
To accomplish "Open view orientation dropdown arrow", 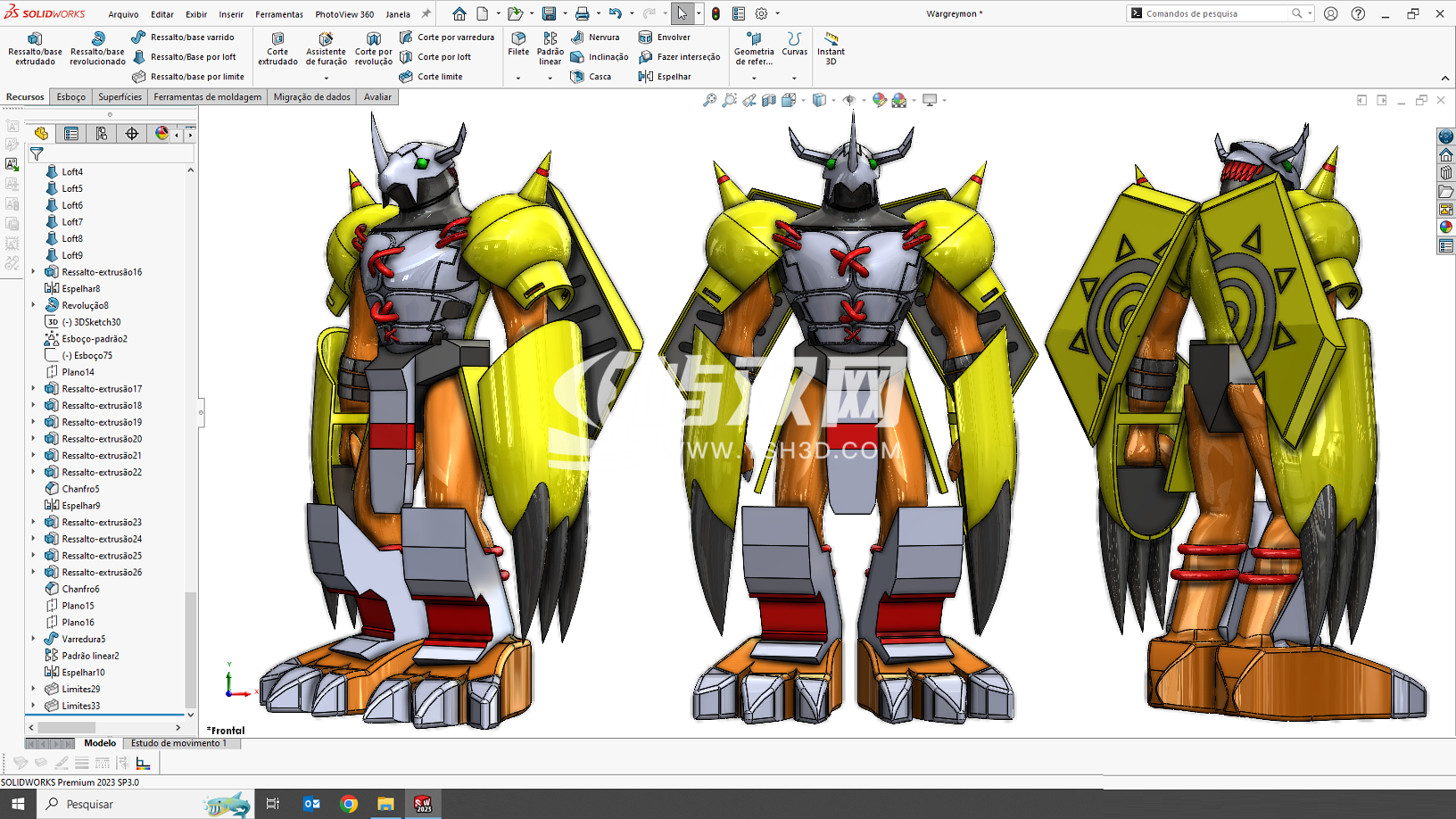I will tap(803, 101).
